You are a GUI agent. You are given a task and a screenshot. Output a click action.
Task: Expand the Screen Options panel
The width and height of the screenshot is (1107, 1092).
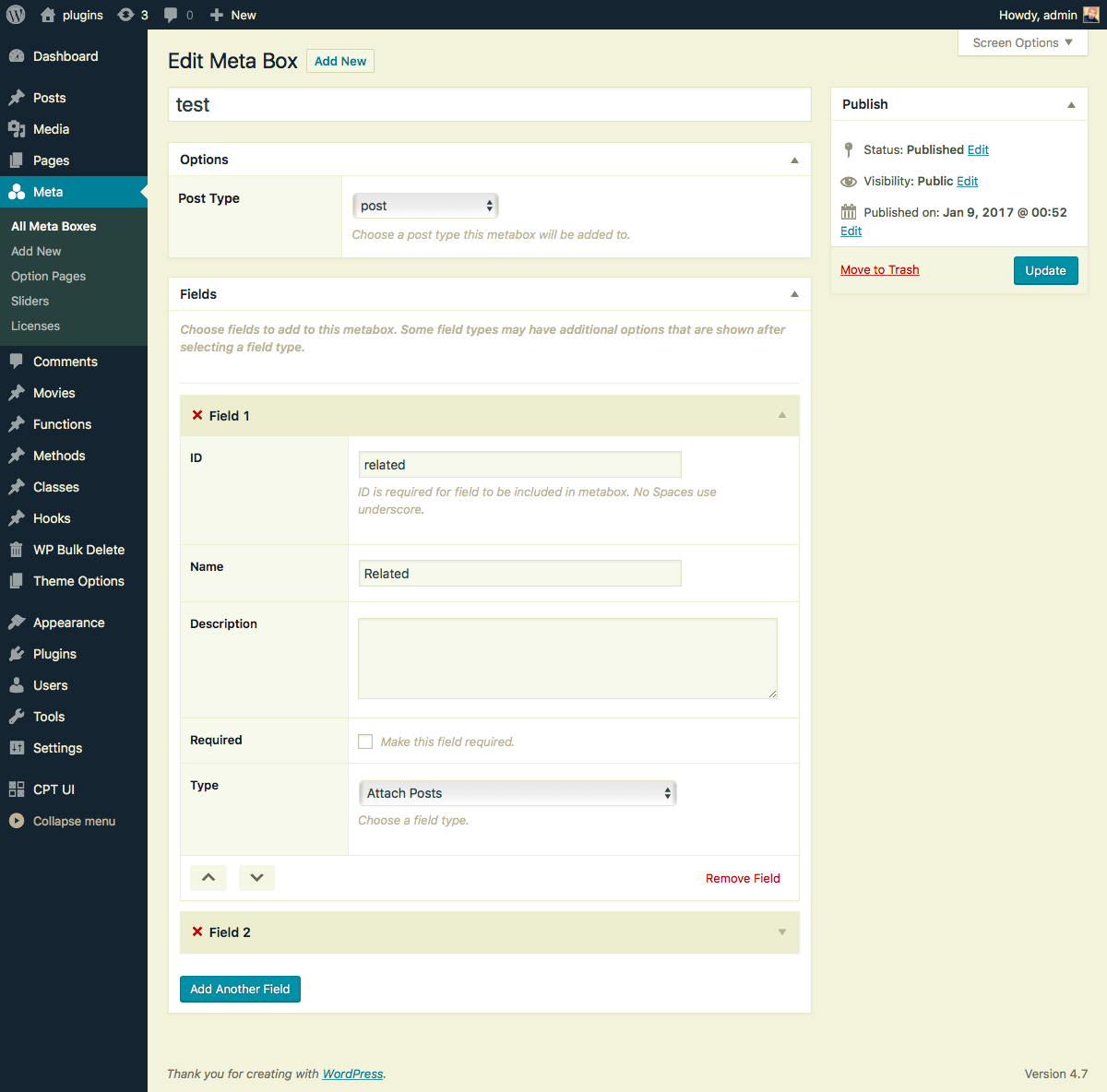click(x=1023, y=42)
